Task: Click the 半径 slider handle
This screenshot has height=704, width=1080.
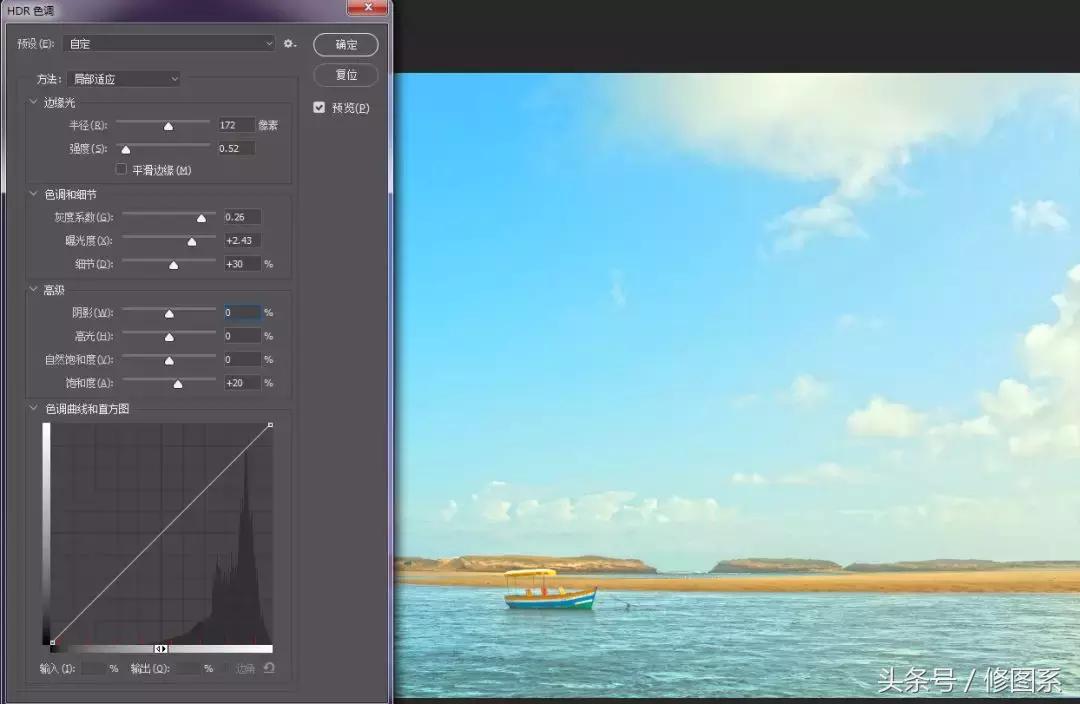Action: point(168,126)
